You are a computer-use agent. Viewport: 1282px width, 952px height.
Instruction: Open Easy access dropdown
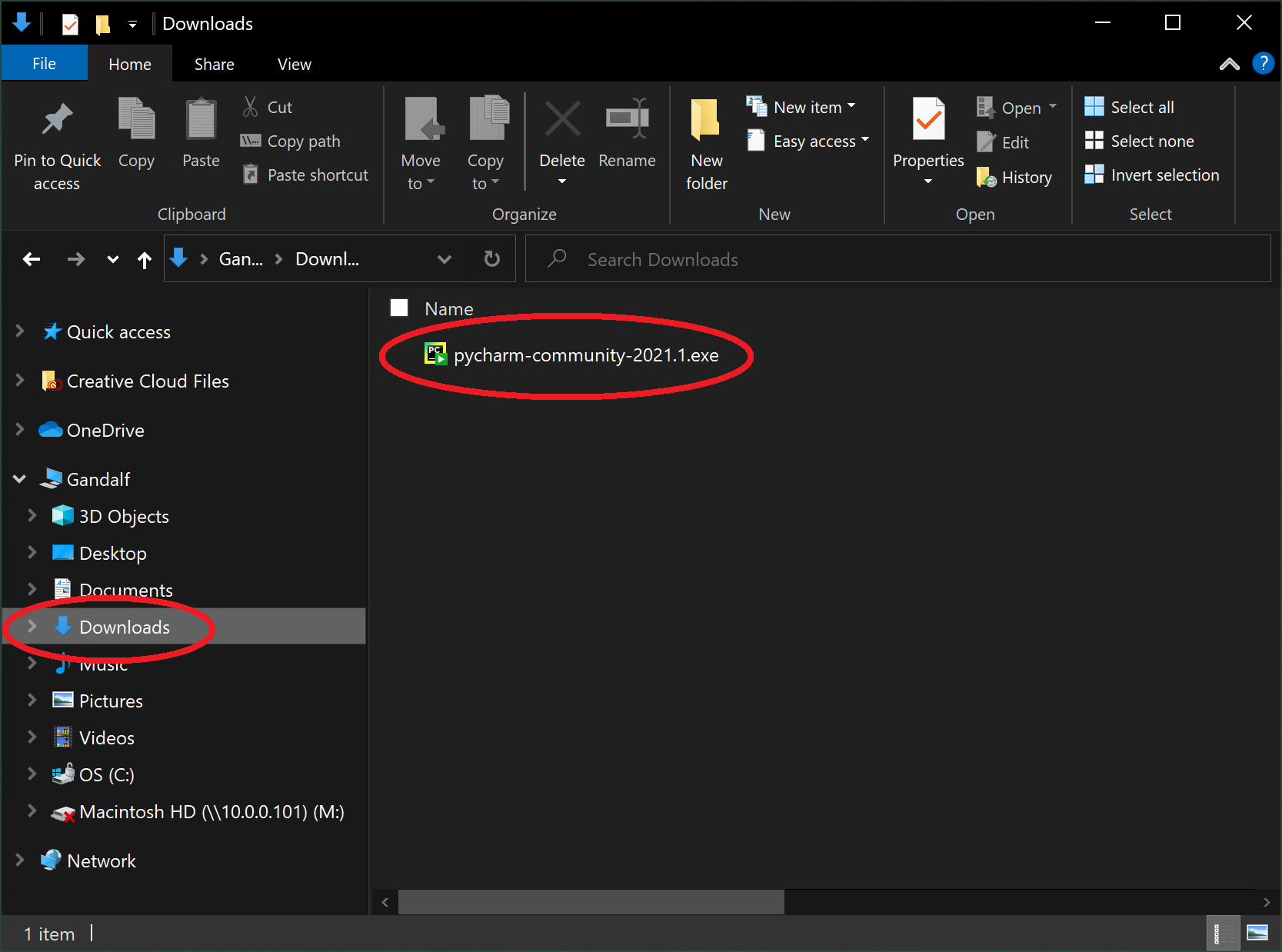click(x=807, y=141)
